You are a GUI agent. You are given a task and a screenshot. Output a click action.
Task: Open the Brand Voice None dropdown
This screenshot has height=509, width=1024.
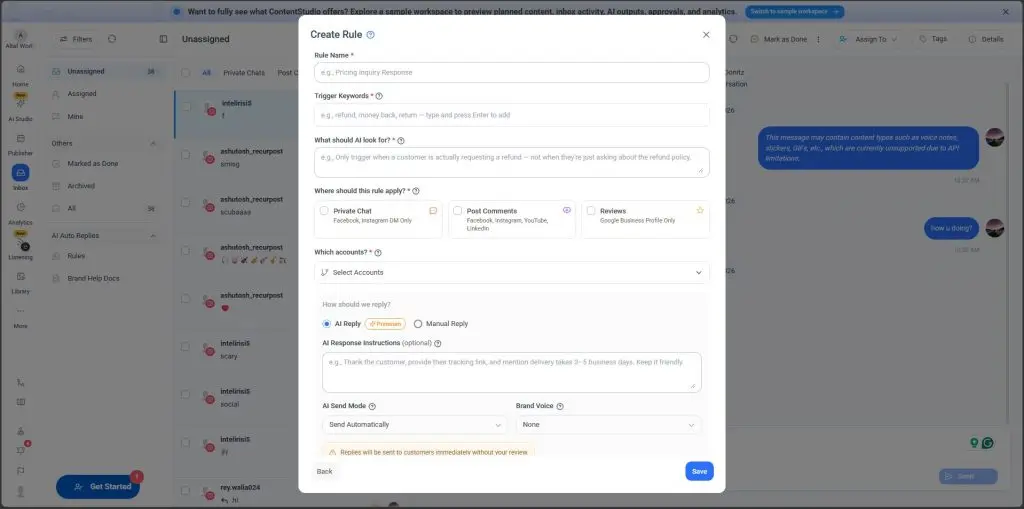[608, 425]
